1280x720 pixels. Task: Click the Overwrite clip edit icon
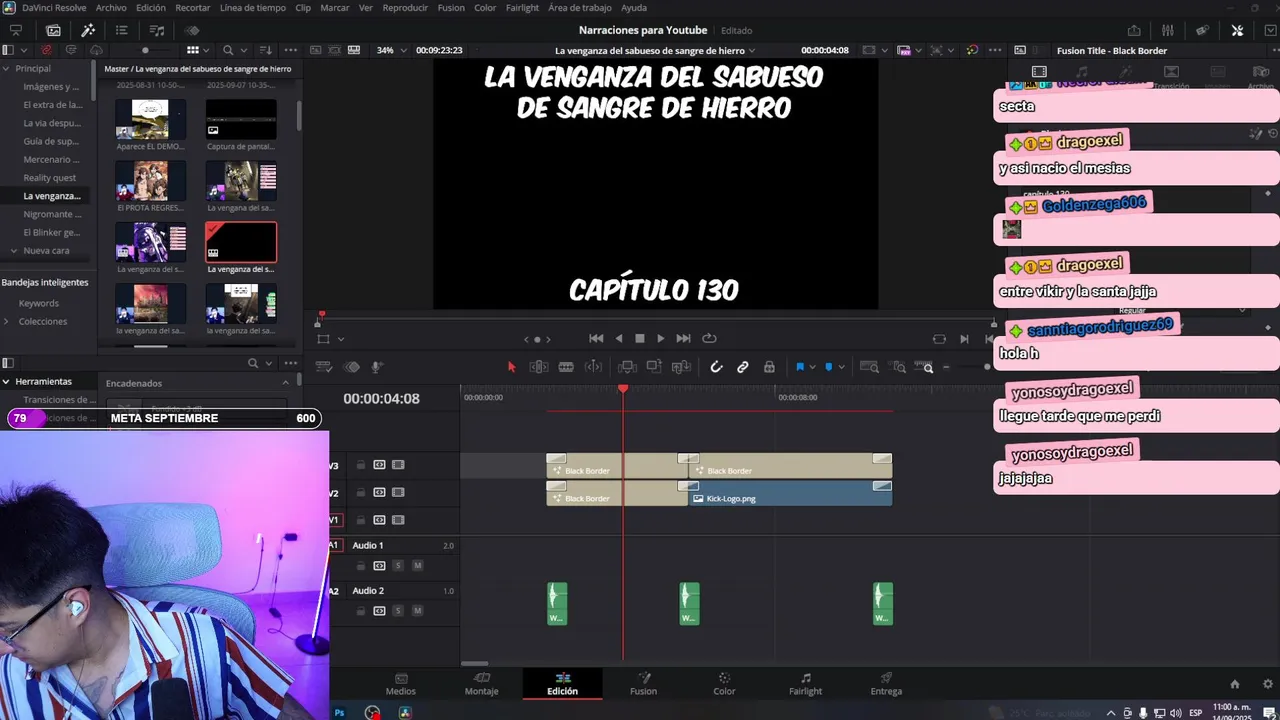[655, 367]
